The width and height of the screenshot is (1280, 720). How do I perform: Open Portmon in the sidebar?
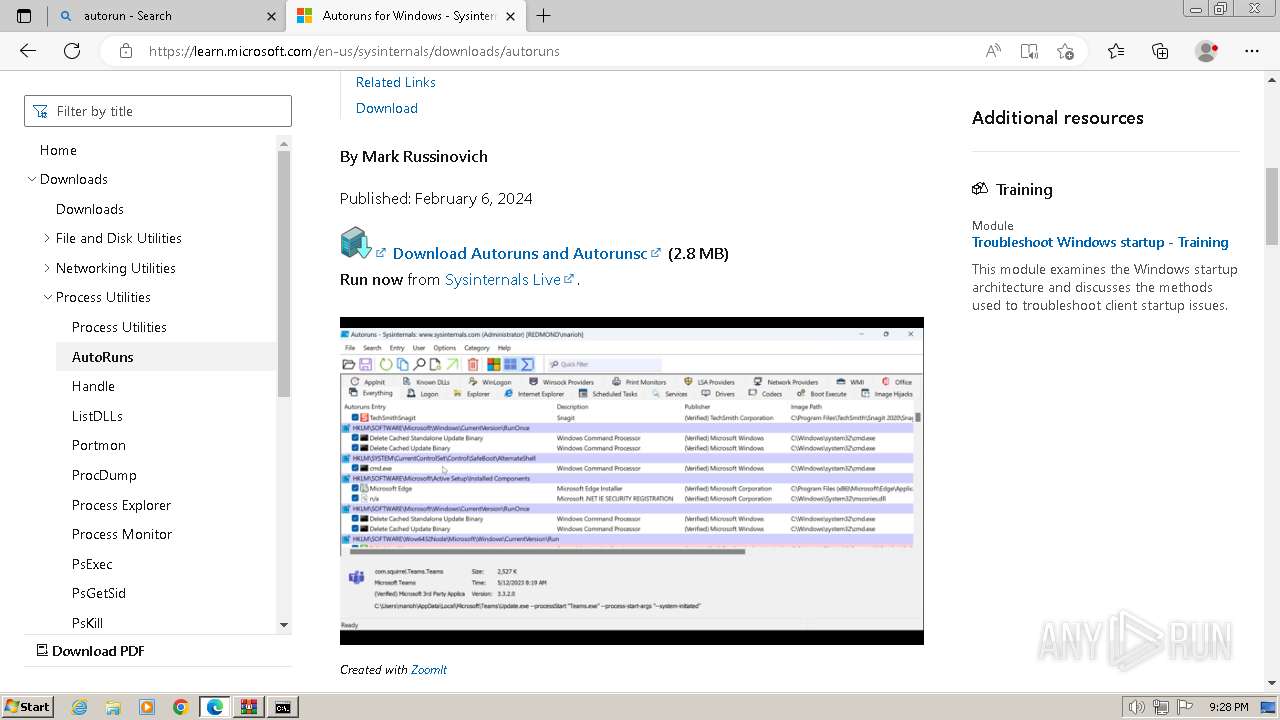pos(99,445)
